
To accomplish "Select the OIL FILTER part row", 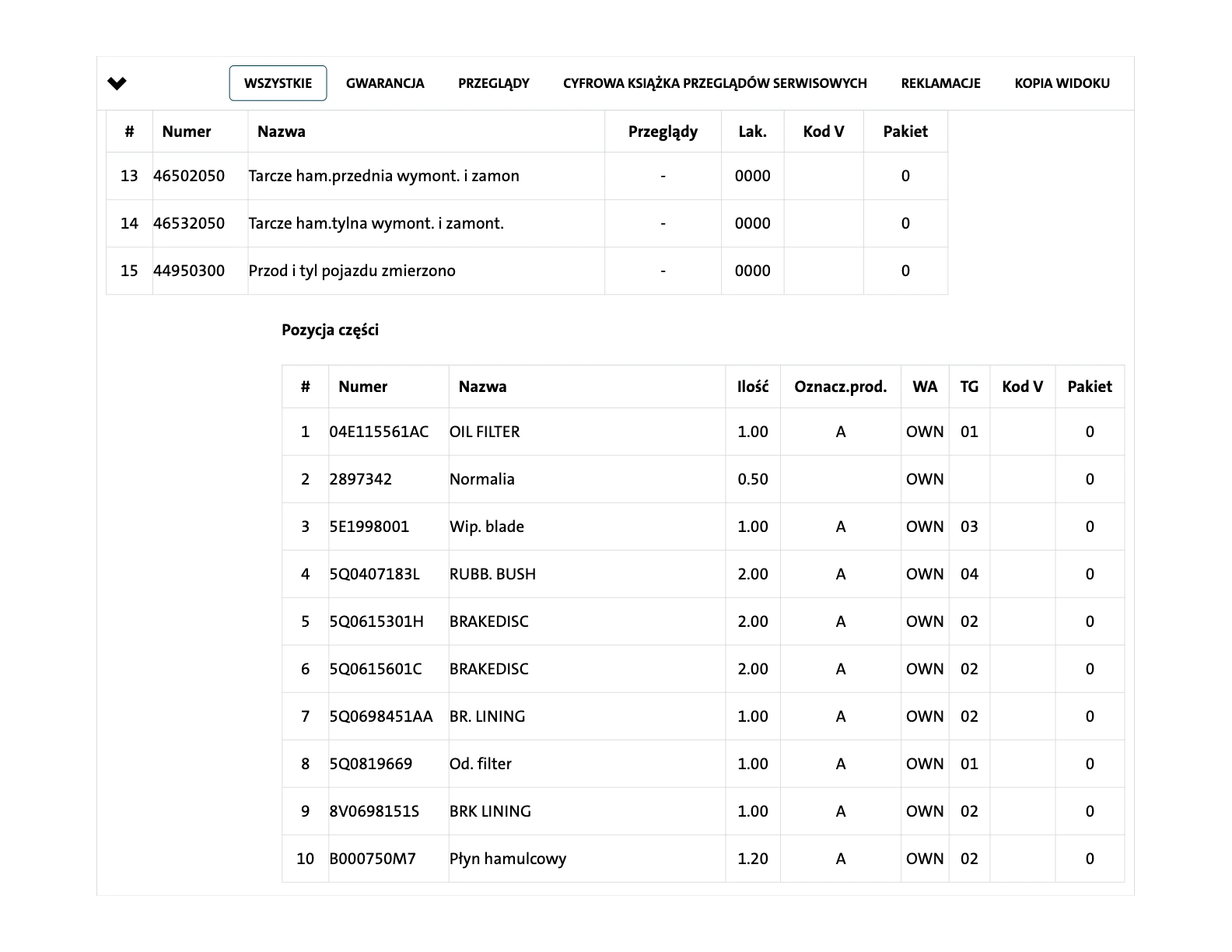I will 484,432.
